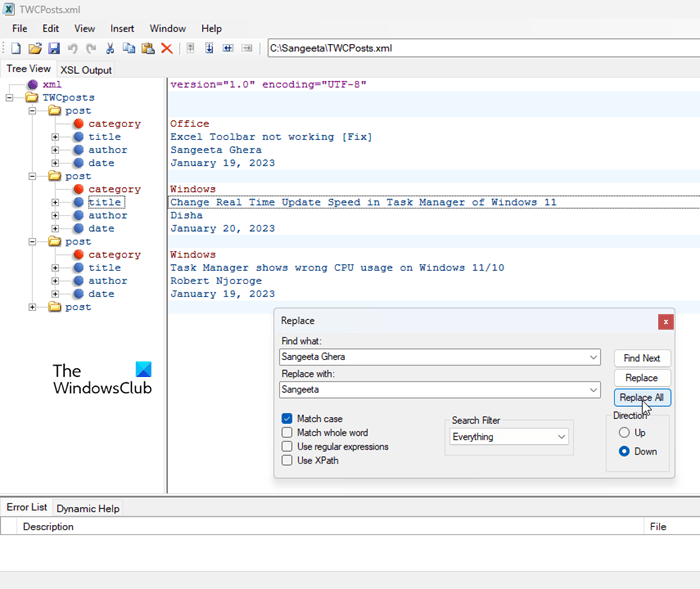Screen dimensions: 700x589
Task: Open the Edit menu
Action: click(50, 29)
